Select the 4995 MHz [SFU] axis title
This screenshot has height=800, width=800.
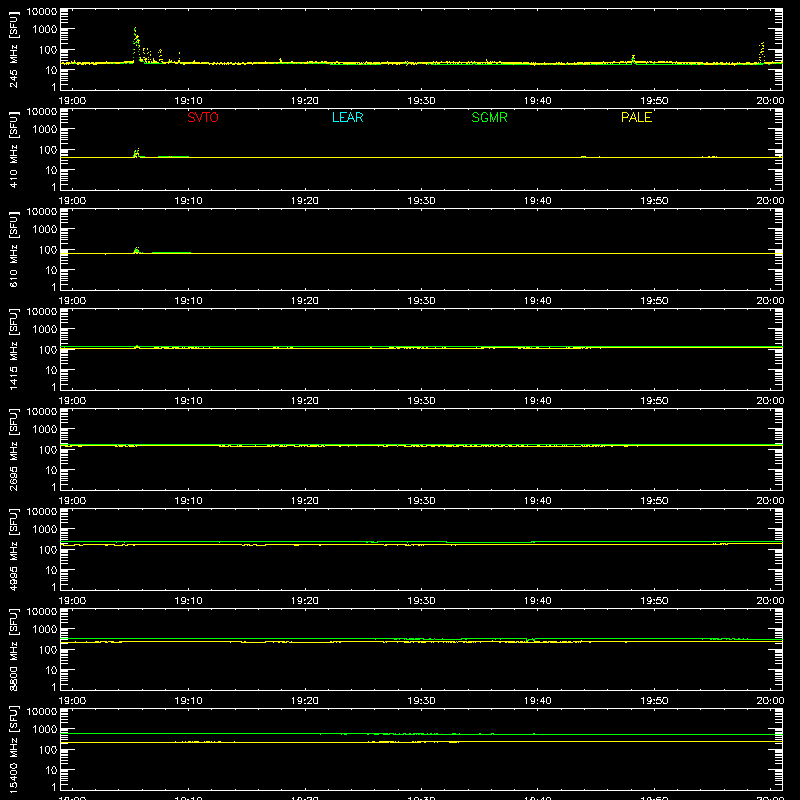(x=13, y=549)
